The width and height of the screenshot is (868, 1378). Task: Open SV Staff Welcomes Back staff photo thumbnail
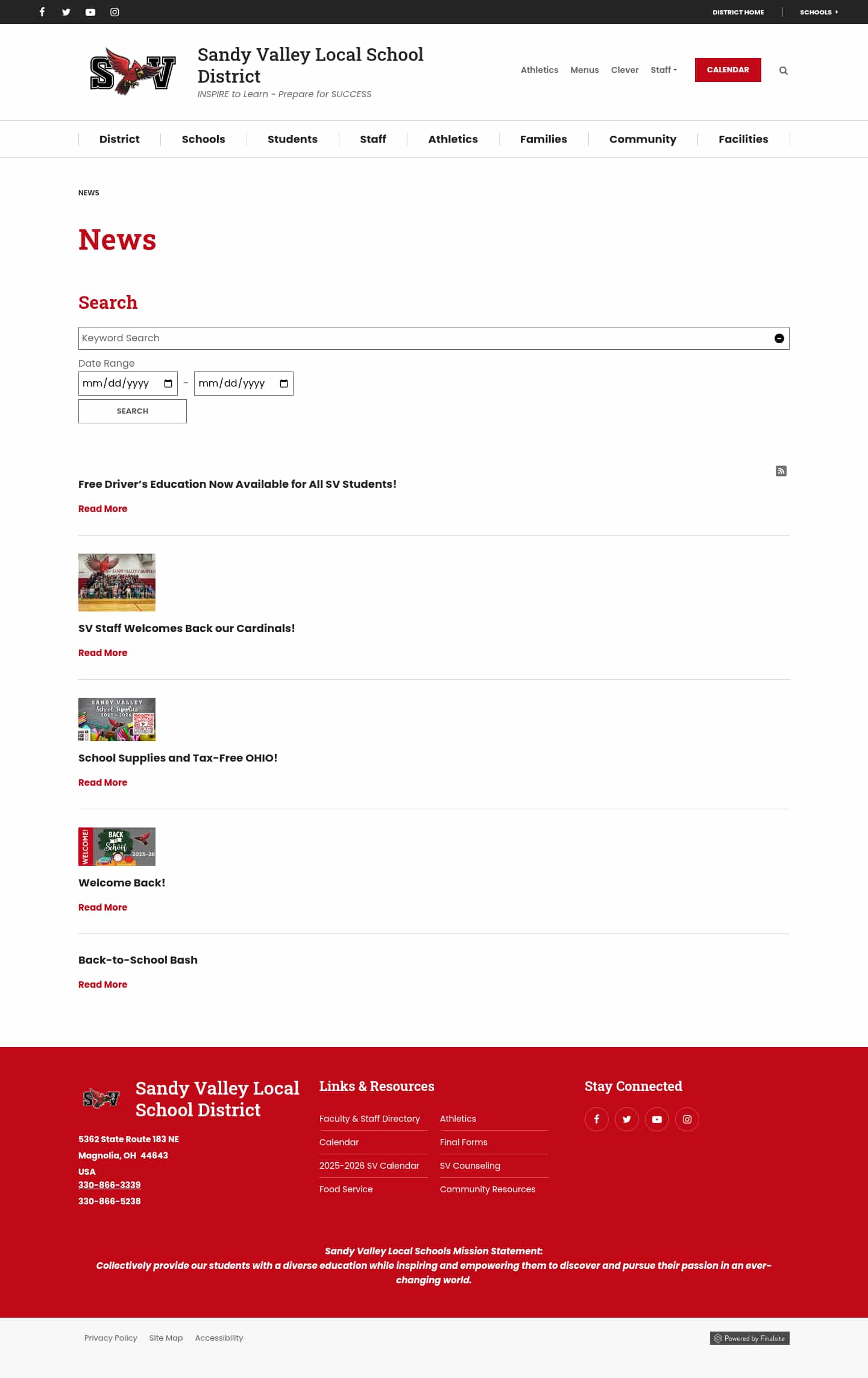pos(117,583)
